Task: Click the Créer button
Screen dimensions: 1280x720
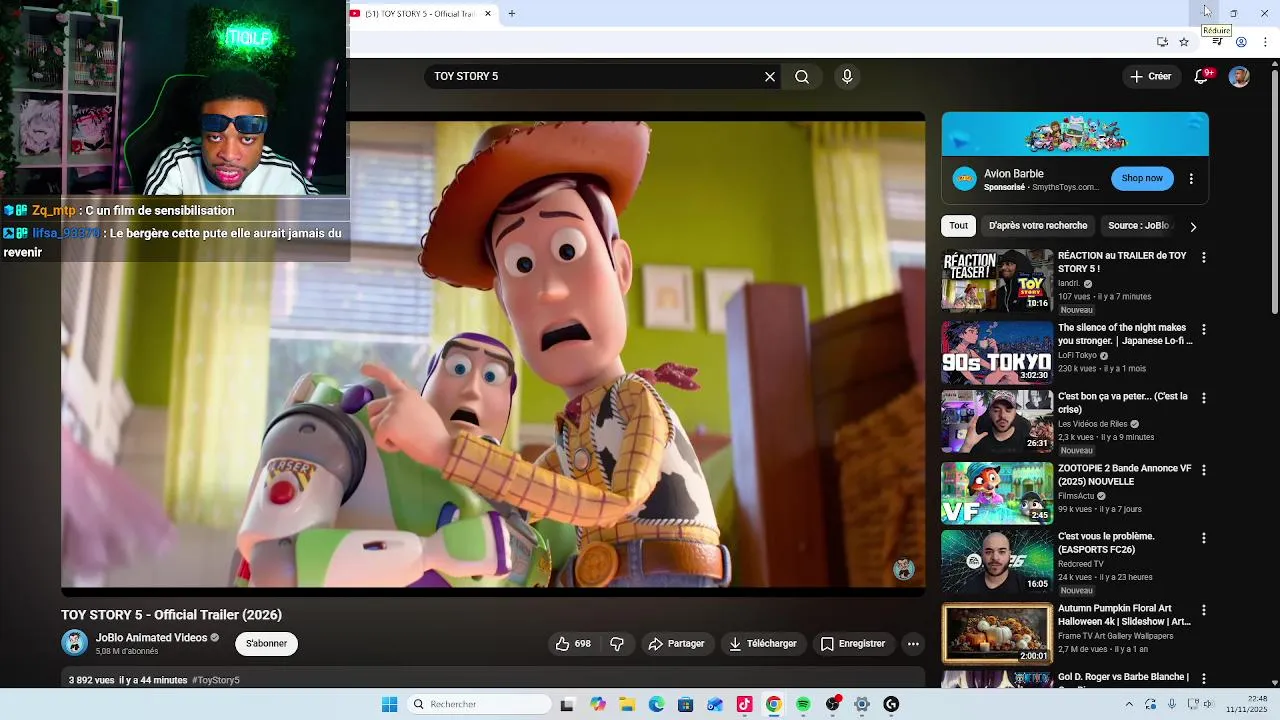Action: click(1150, 77)
